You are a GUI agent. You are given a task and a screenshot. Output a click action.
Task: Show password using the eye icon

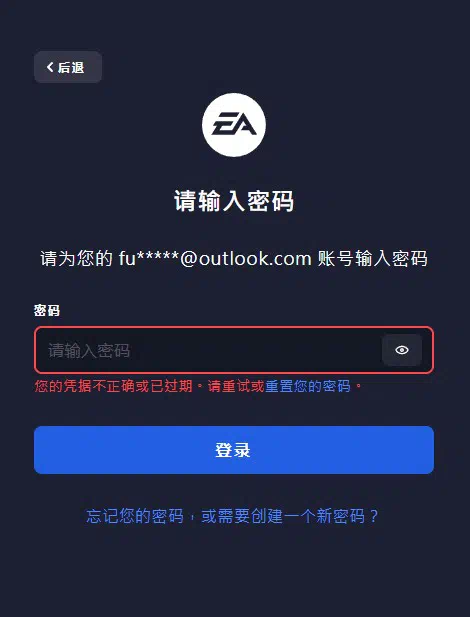402,350
